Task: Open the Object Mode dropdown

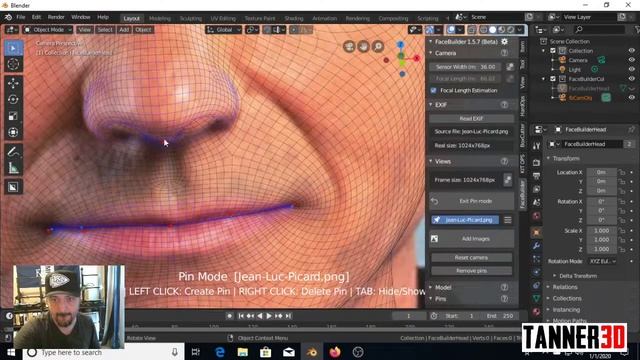Action: pyautogui.click(x=48, y=30)
